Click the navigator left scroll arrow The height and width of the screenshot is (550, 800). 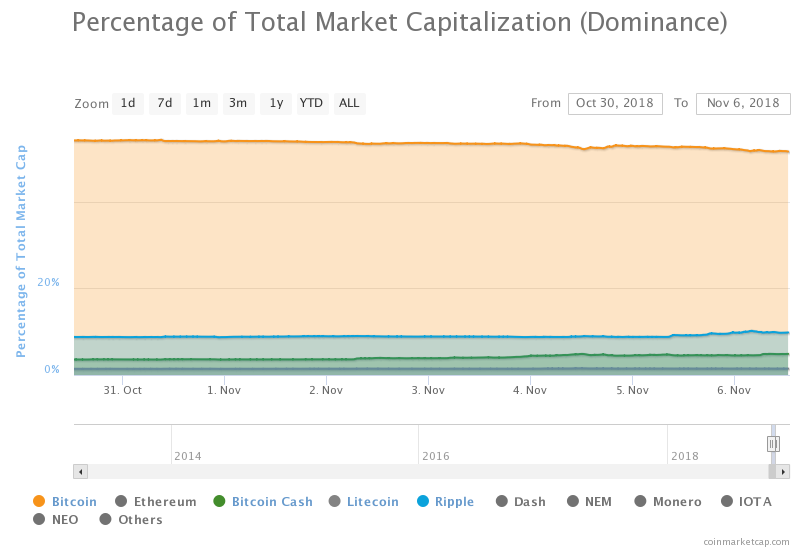pyautogui.click(x=81, y=471)
